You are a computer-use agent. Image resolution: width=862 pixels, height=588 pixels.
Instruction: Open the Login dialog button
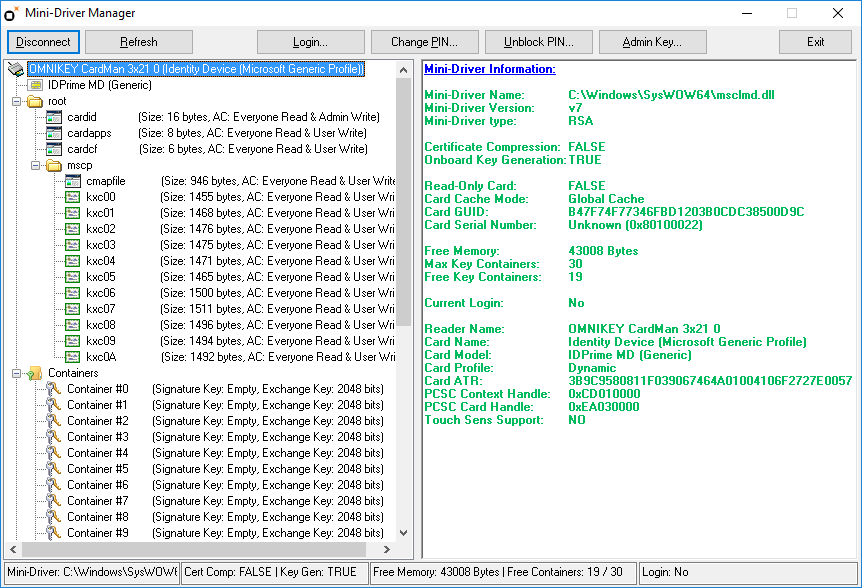(x=311, y=42)
